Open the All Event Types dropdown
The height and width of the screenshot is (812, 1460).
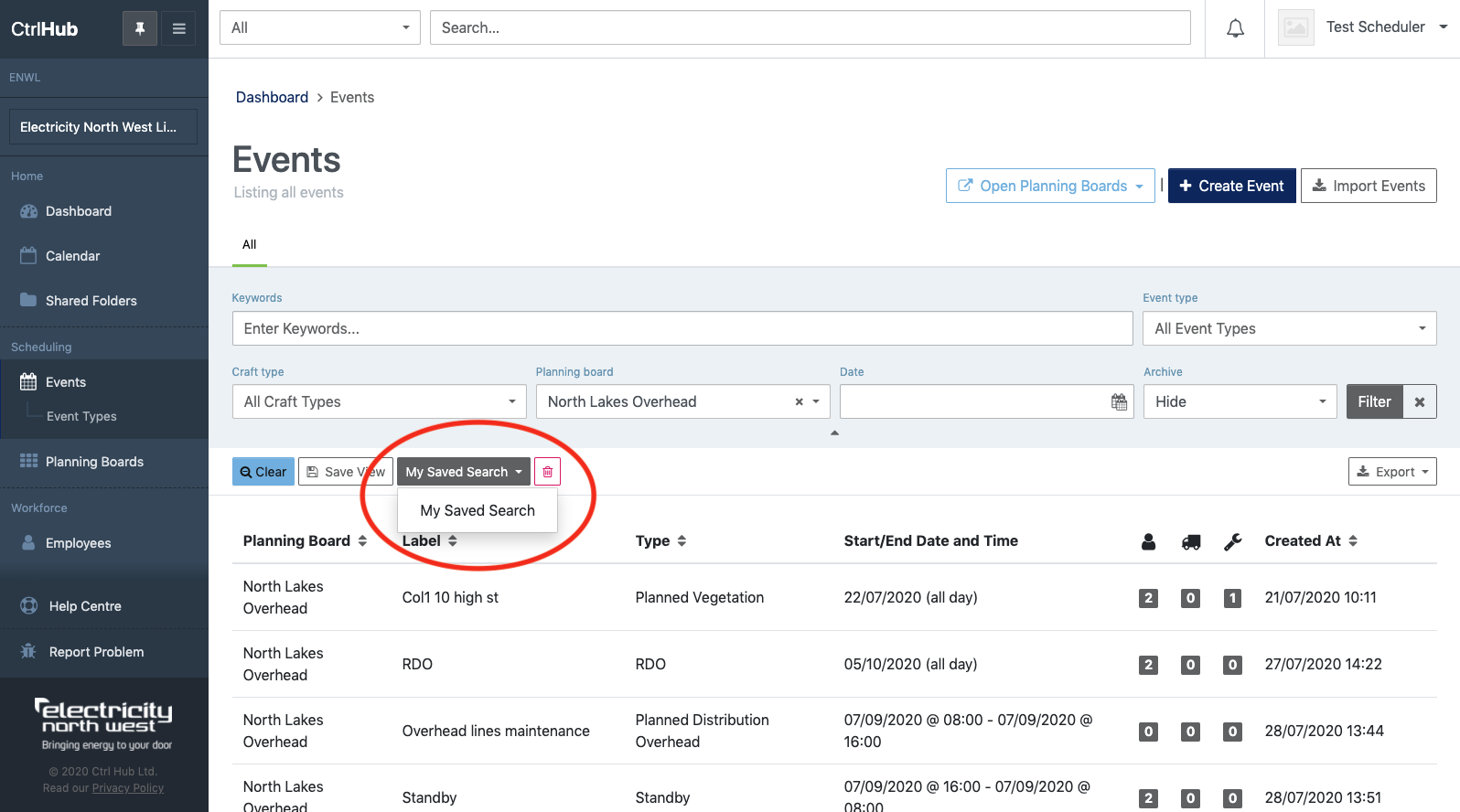(1289, 328)
